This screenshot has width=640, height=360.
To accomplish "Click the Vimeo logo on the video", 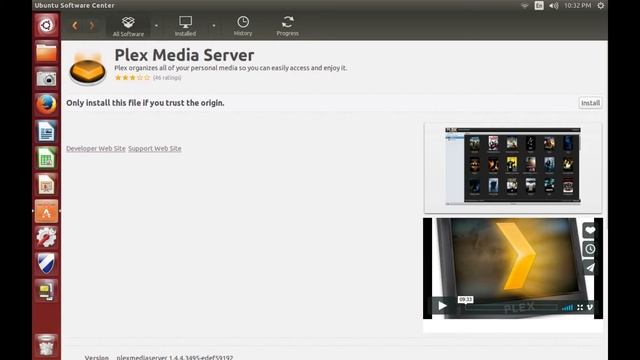I will [590, 307].
